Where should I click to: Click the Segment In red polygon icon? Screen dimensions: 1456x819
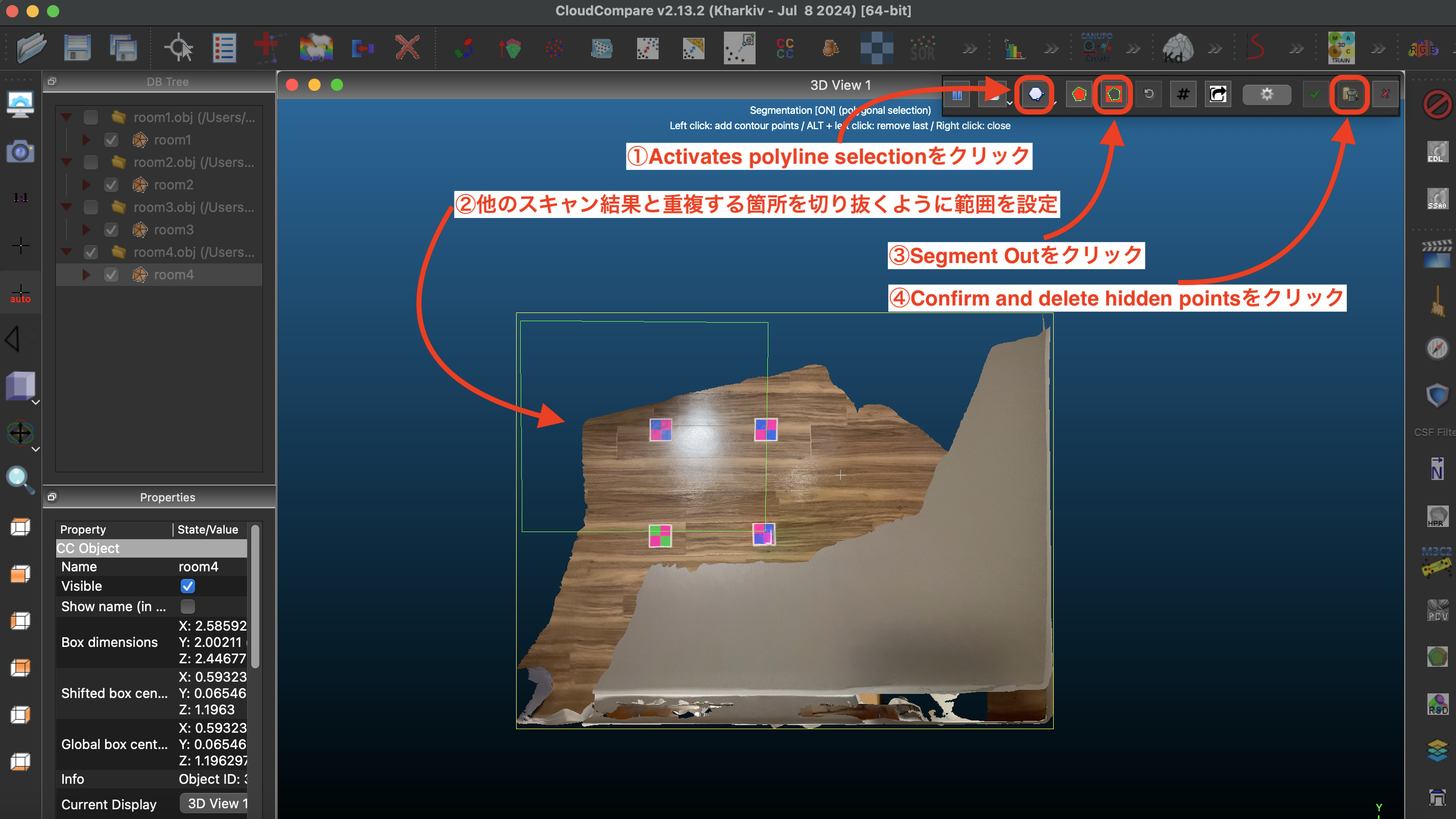tap(1079, 94)
